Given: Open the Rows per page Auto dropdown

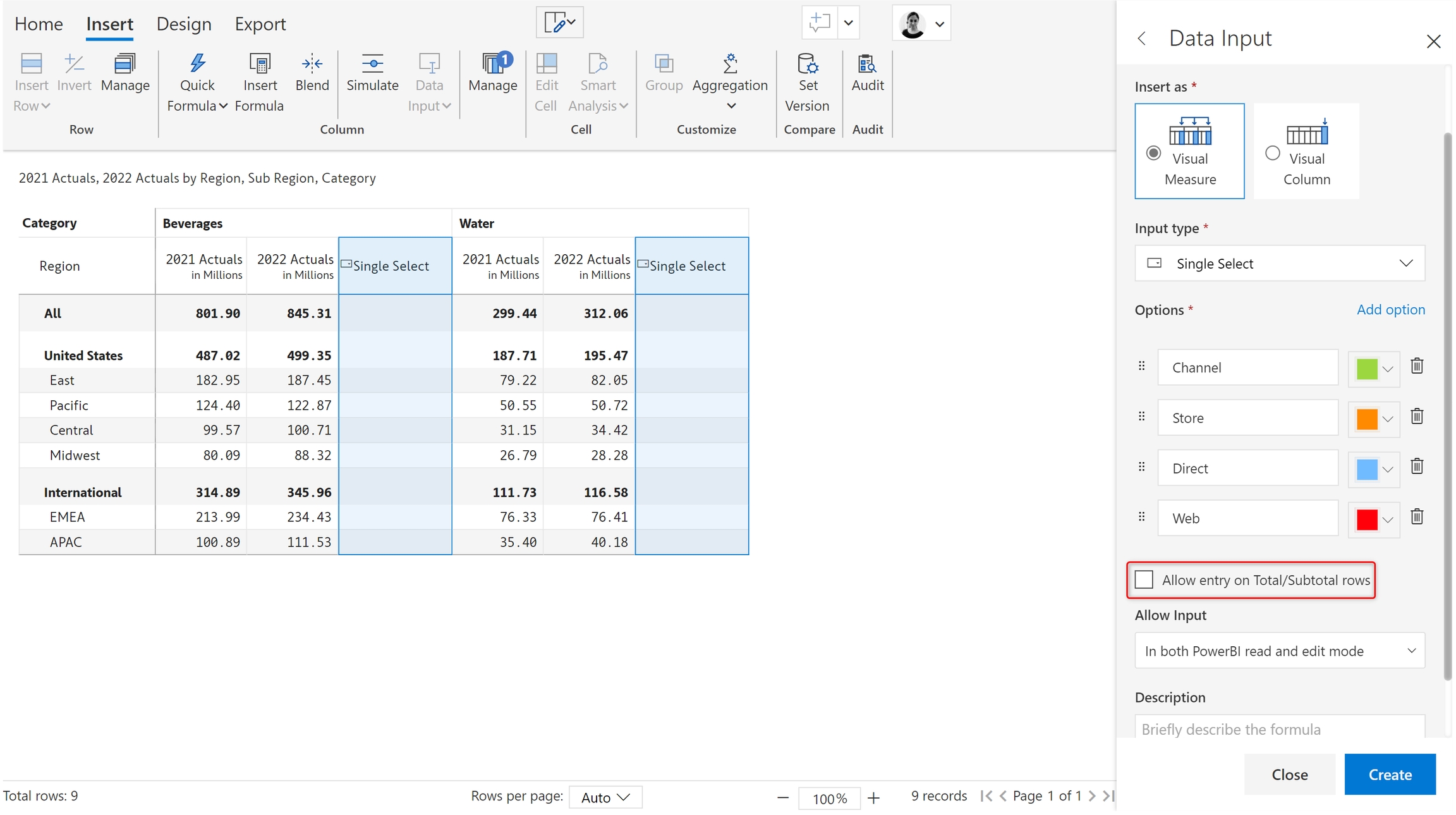Looking at the screenshot, I should coord(605,797).
